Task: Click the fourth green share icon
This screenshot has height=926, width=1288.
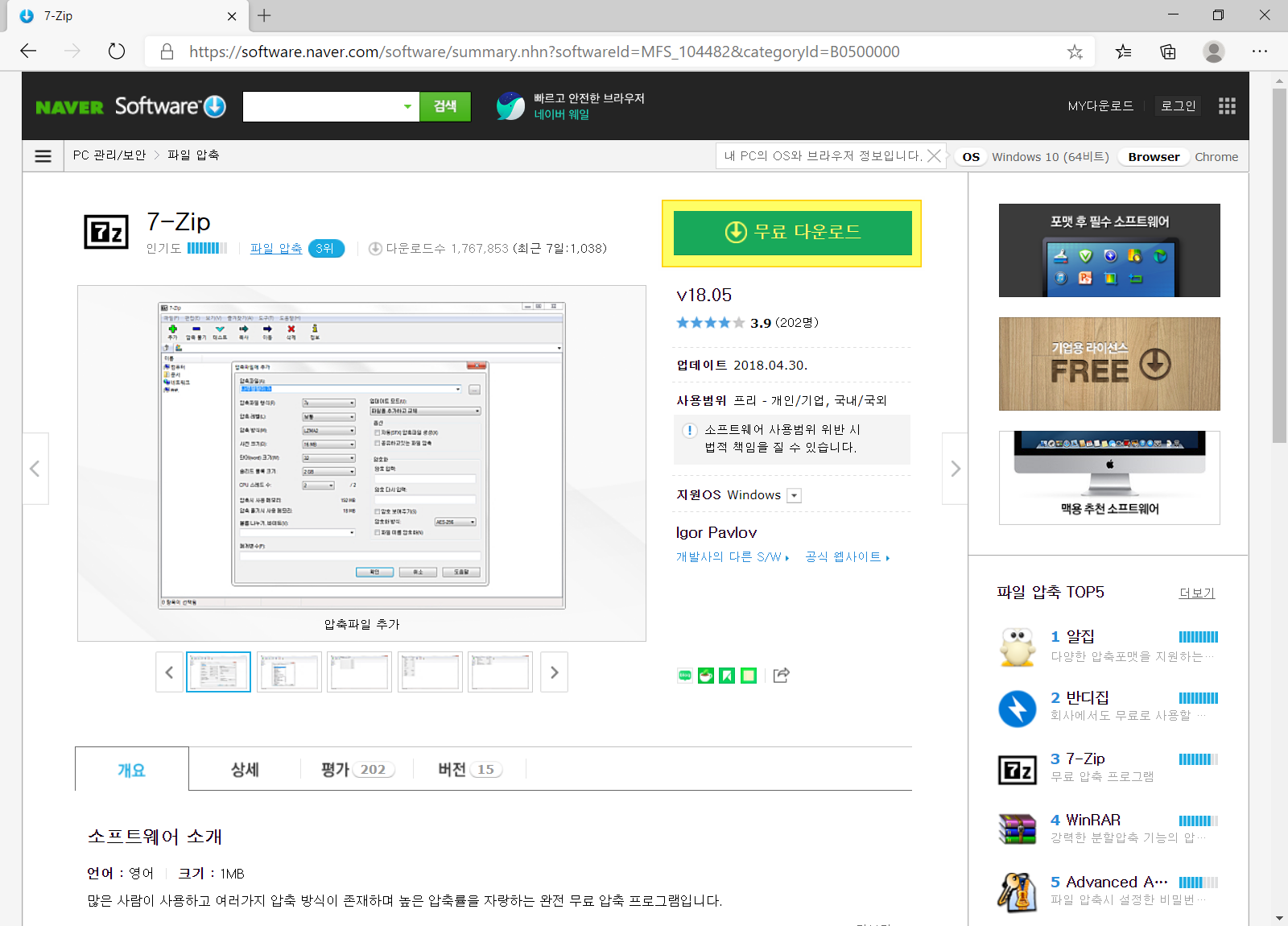Action: (748, 676)
